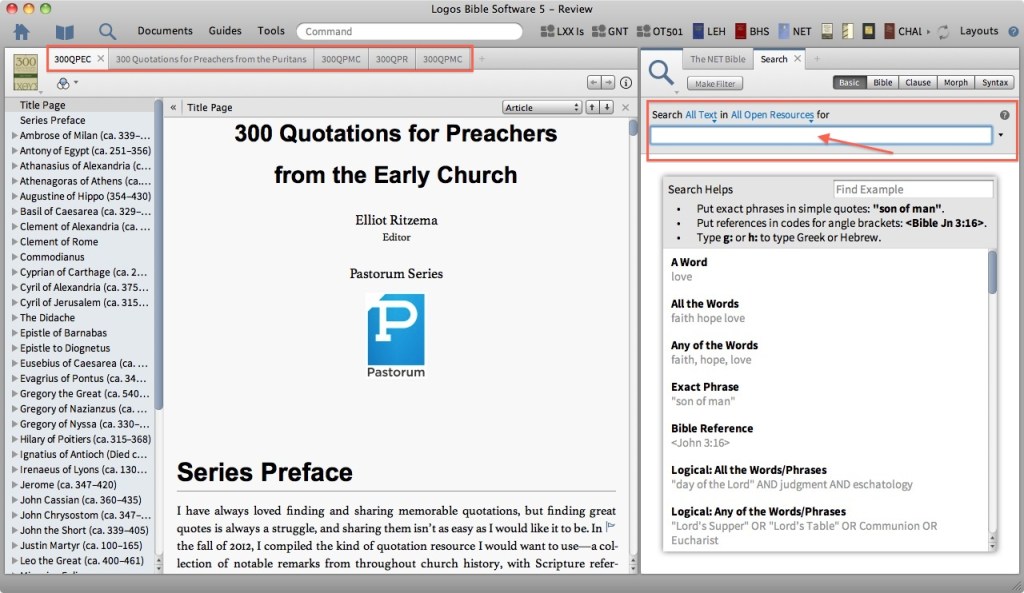
Task: Open the BHS resource shortcut
Action: coord(751,31)
